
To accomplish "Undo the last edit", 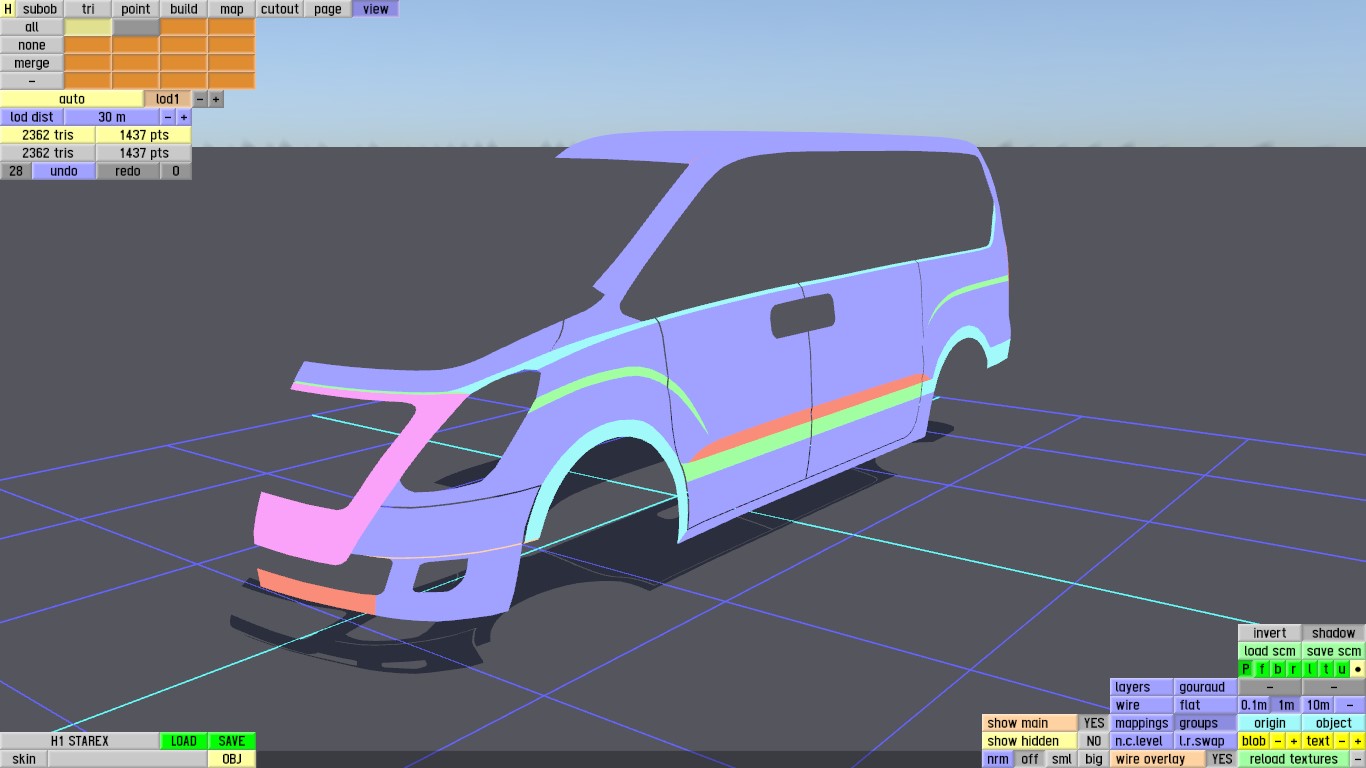I will click(x=64, y=171).
